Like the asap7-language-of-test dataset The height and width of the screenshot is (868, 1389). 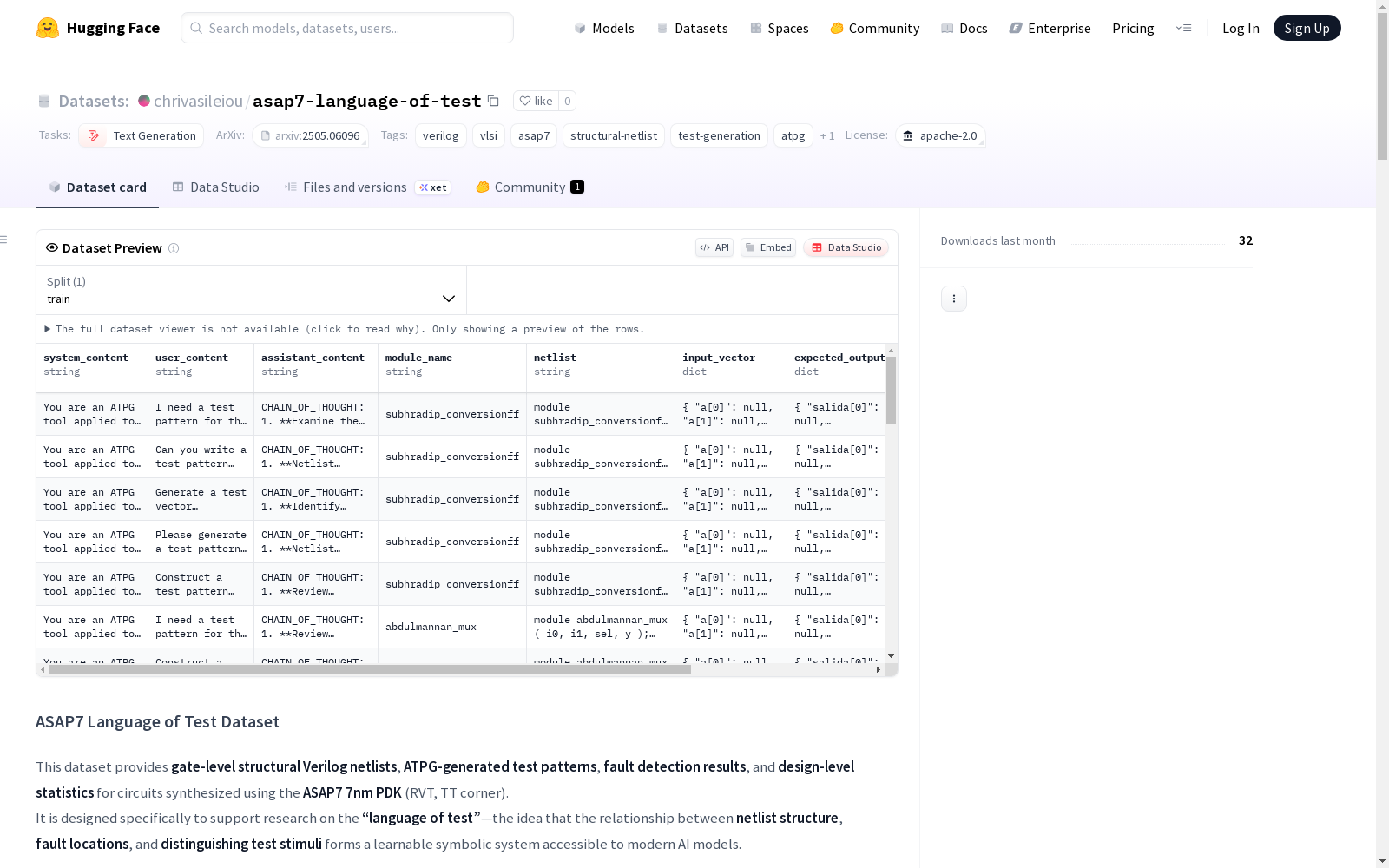536,101
